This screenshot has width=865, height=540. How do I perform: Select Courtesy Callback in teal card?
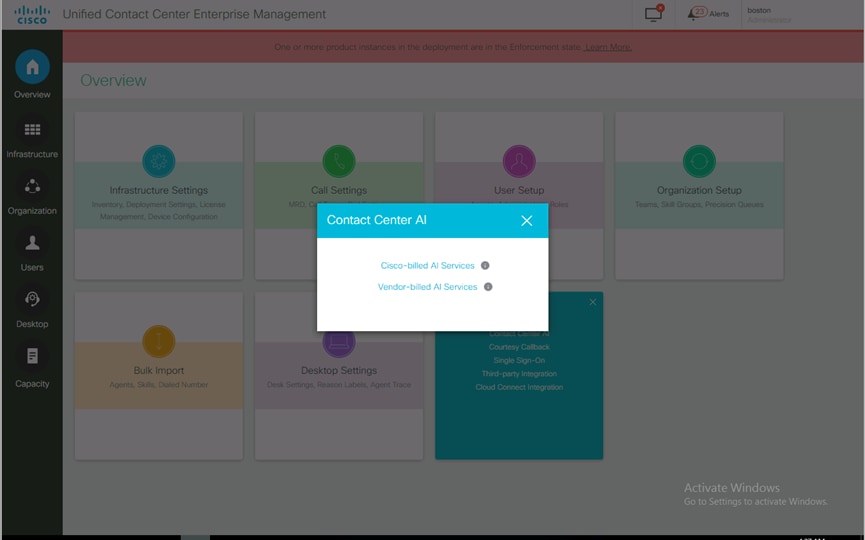(x=519, y=347)
